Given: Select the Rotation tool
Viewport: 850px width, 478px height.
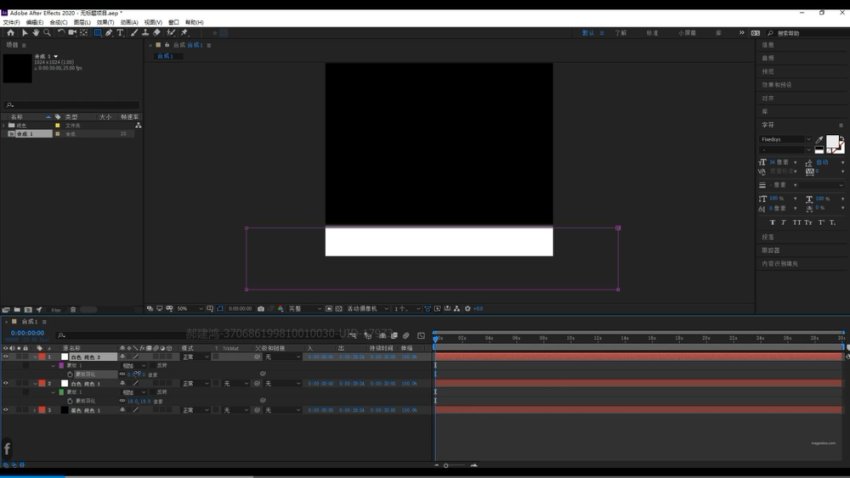Looking at the screenshot, I should point(61,33).
